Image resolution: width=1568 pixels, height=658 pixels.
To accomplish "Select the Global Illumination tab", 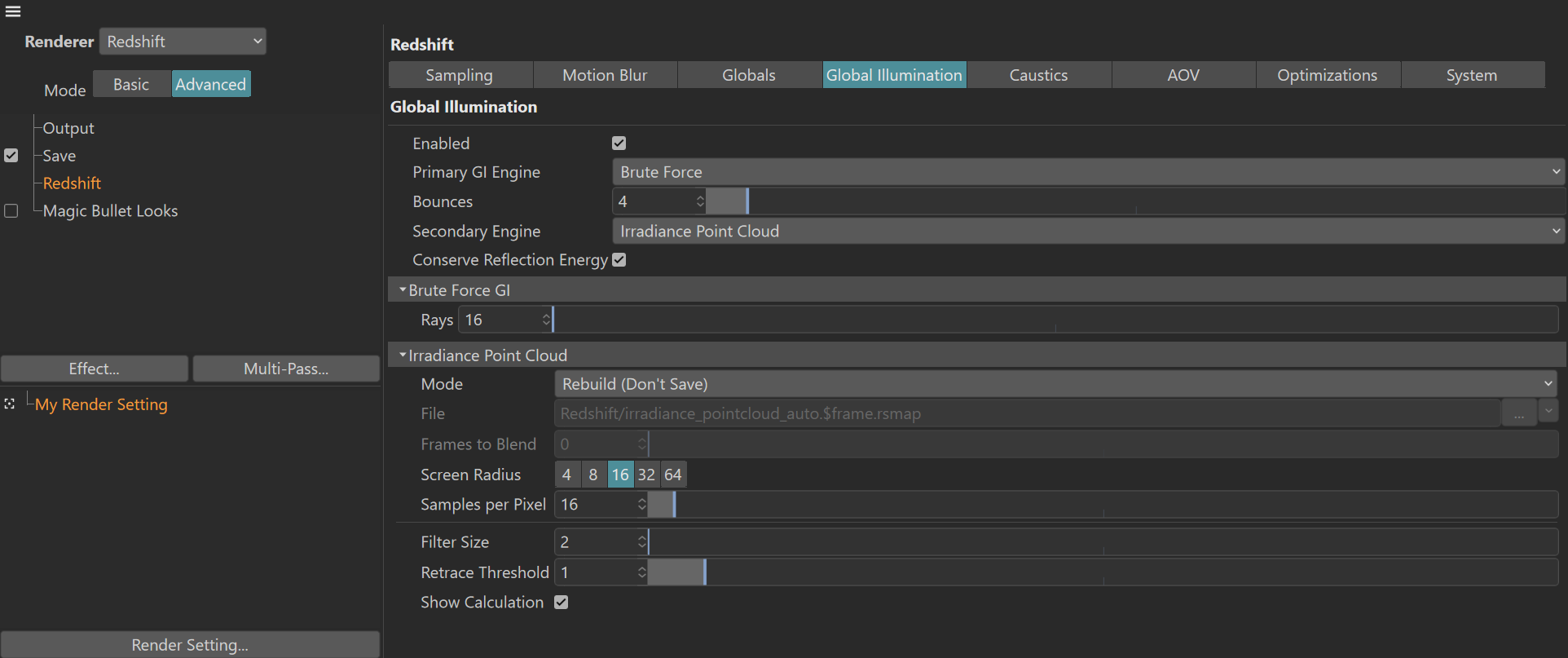I will tap(894, 75).
